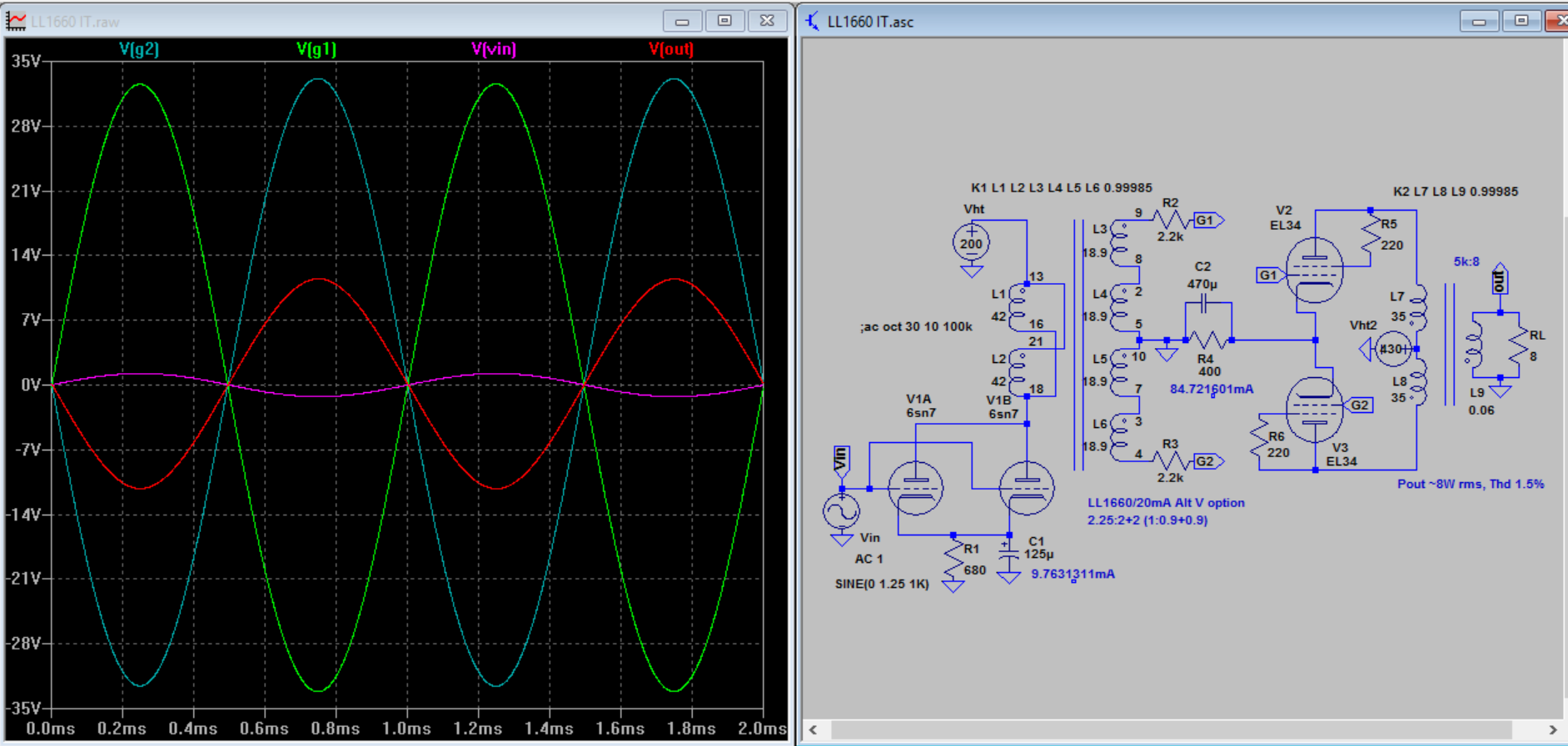Click the V(g1) trace label
Image resolution: width=1568 pixels, height=746 pixels.
tap(316, 49)
